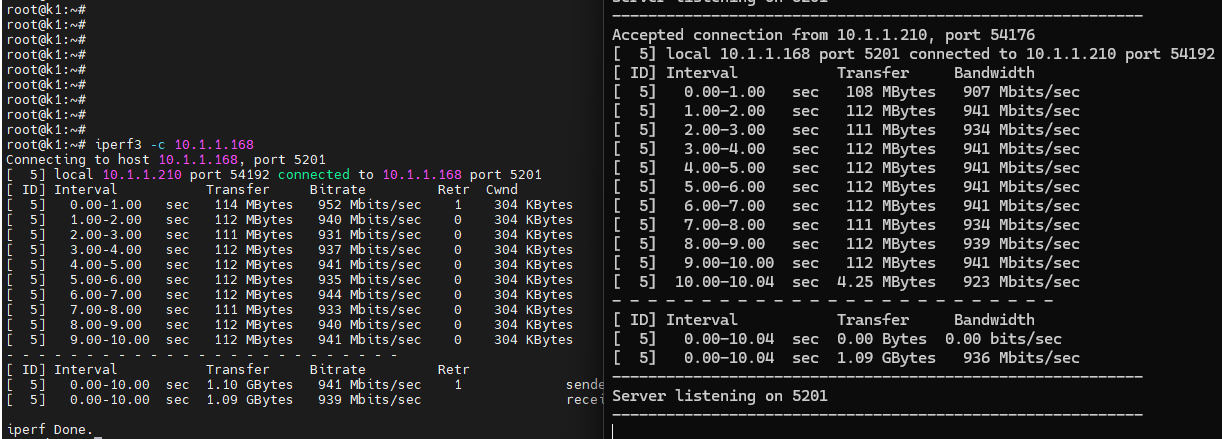Click the '4.25 MBytes' transfer value
The width and height of the screenshot is (1222, 439).
886,281
